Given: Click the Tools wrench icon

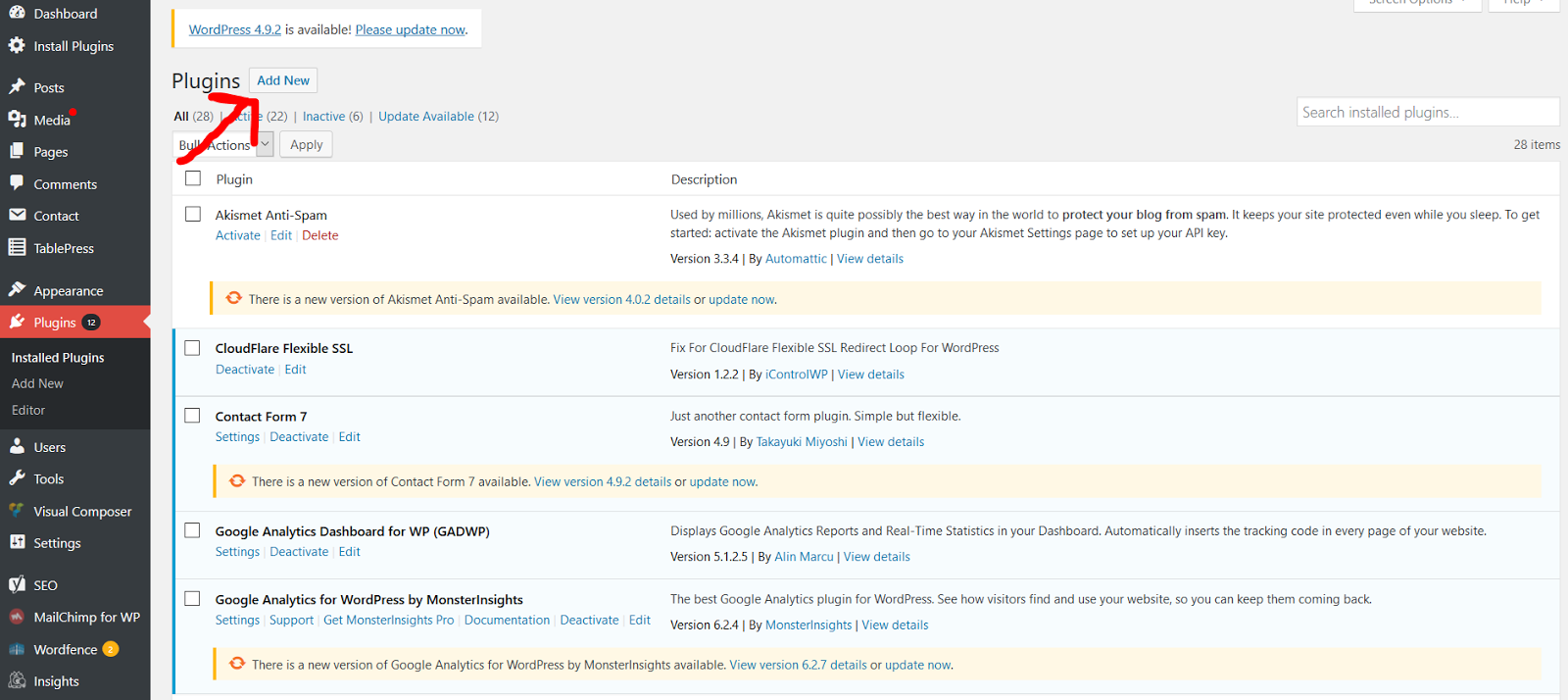Looking at the screenshot, I should coord(17,478).
